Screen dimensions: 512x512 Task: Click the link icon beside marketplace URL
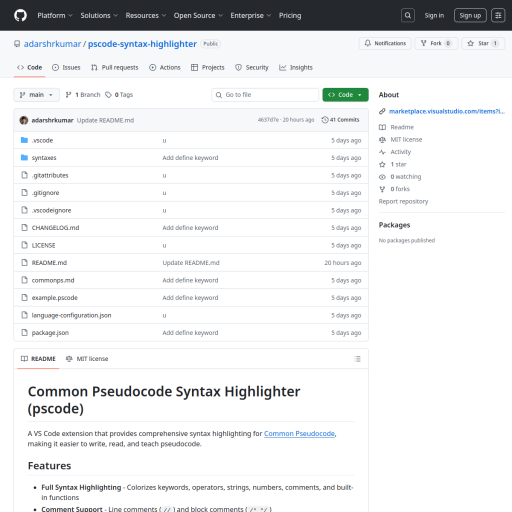(382, 111)
